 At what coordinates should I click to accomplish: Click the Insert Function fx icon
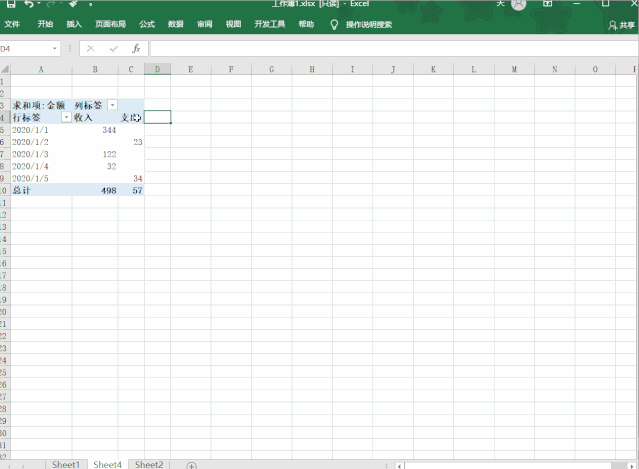pyautogui.click(x=136, y=48)
